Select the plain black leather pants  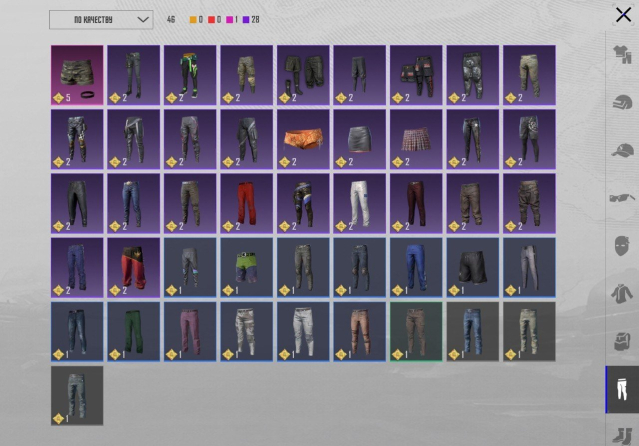pyautogui.click(x=77, y=203)
